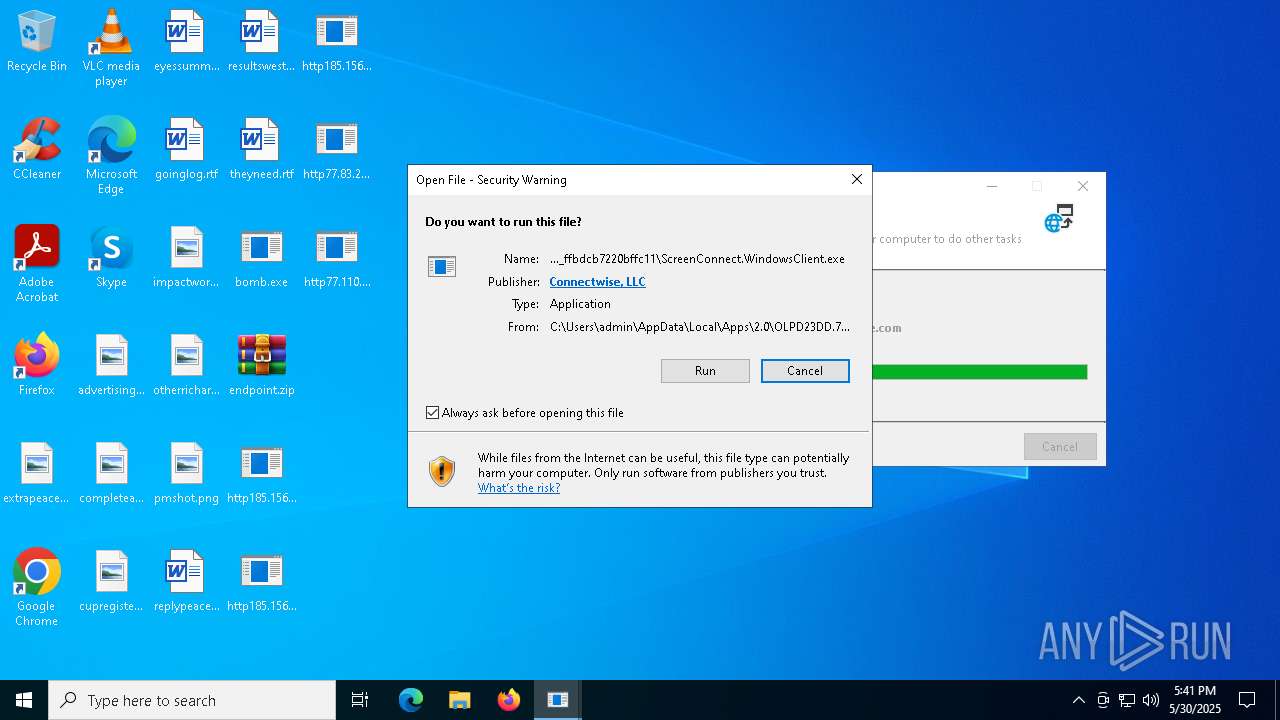Uncheck Always ask before opening this file
Image resolution: width=1280 pixels, height=720 pixels.
(433, 413)
